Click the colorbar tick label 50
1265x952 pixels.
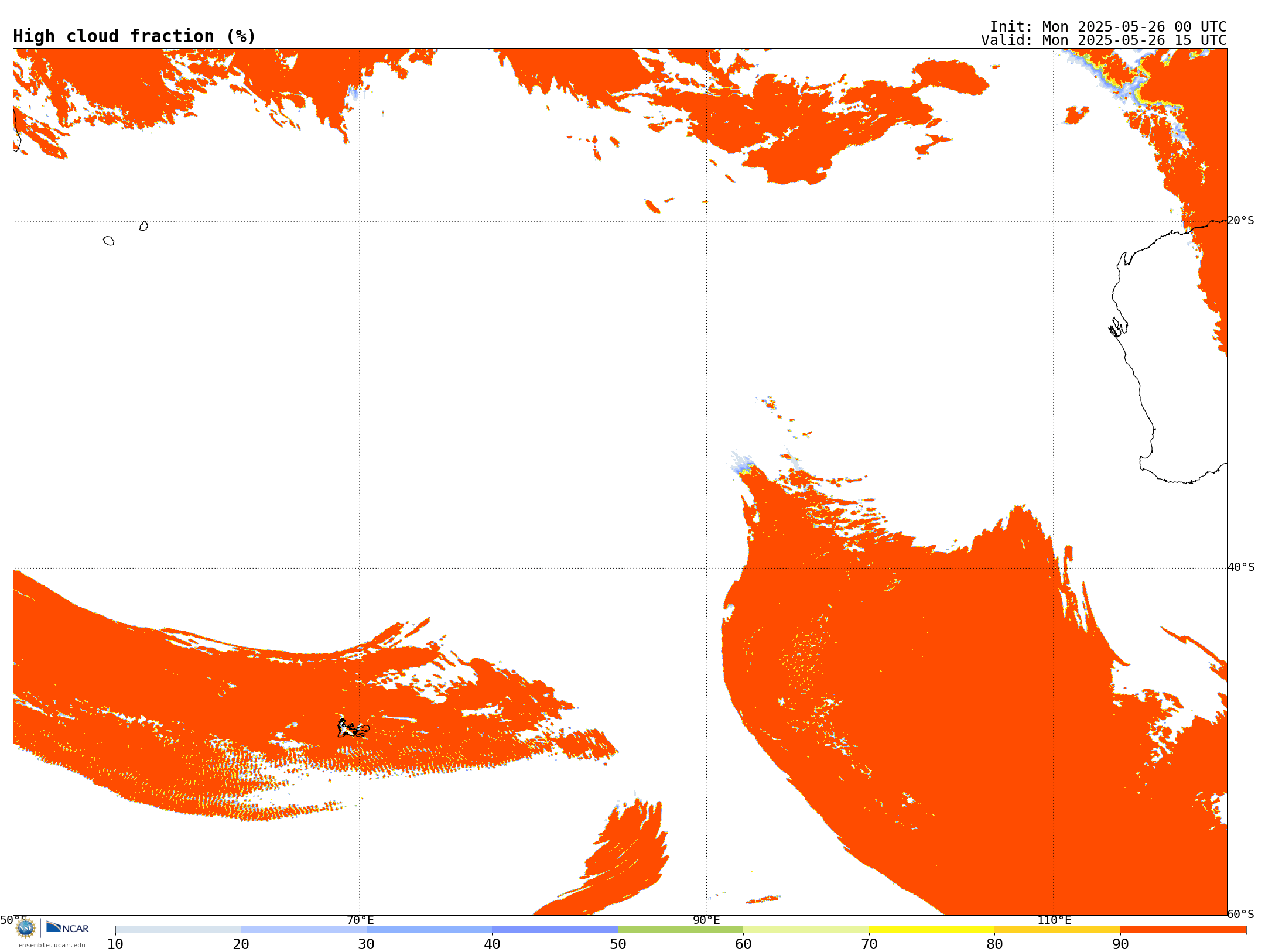click(618, 944)
